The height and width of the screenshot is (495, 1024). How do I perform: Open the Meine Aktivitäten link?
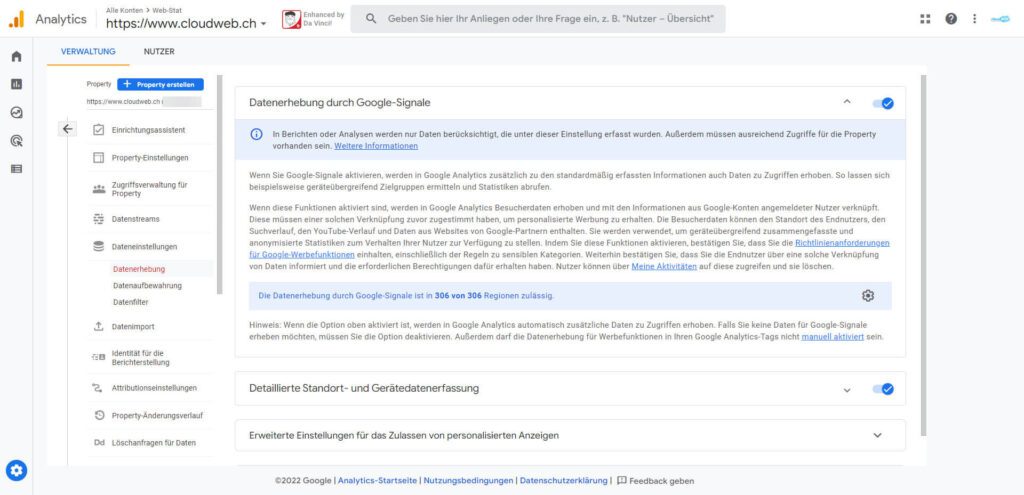click(x=664, y=267)
